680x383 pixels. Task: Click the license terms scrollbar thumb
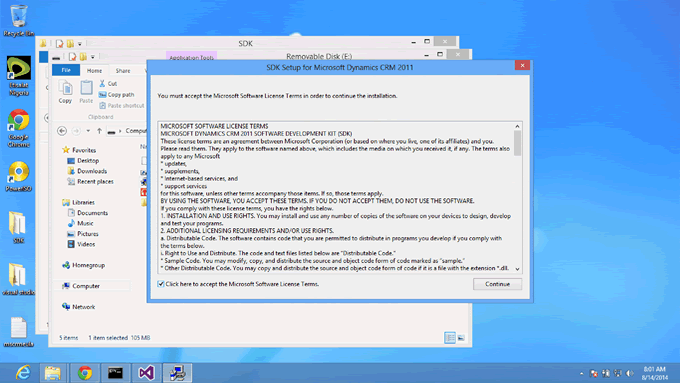click(x=517, y=143)
